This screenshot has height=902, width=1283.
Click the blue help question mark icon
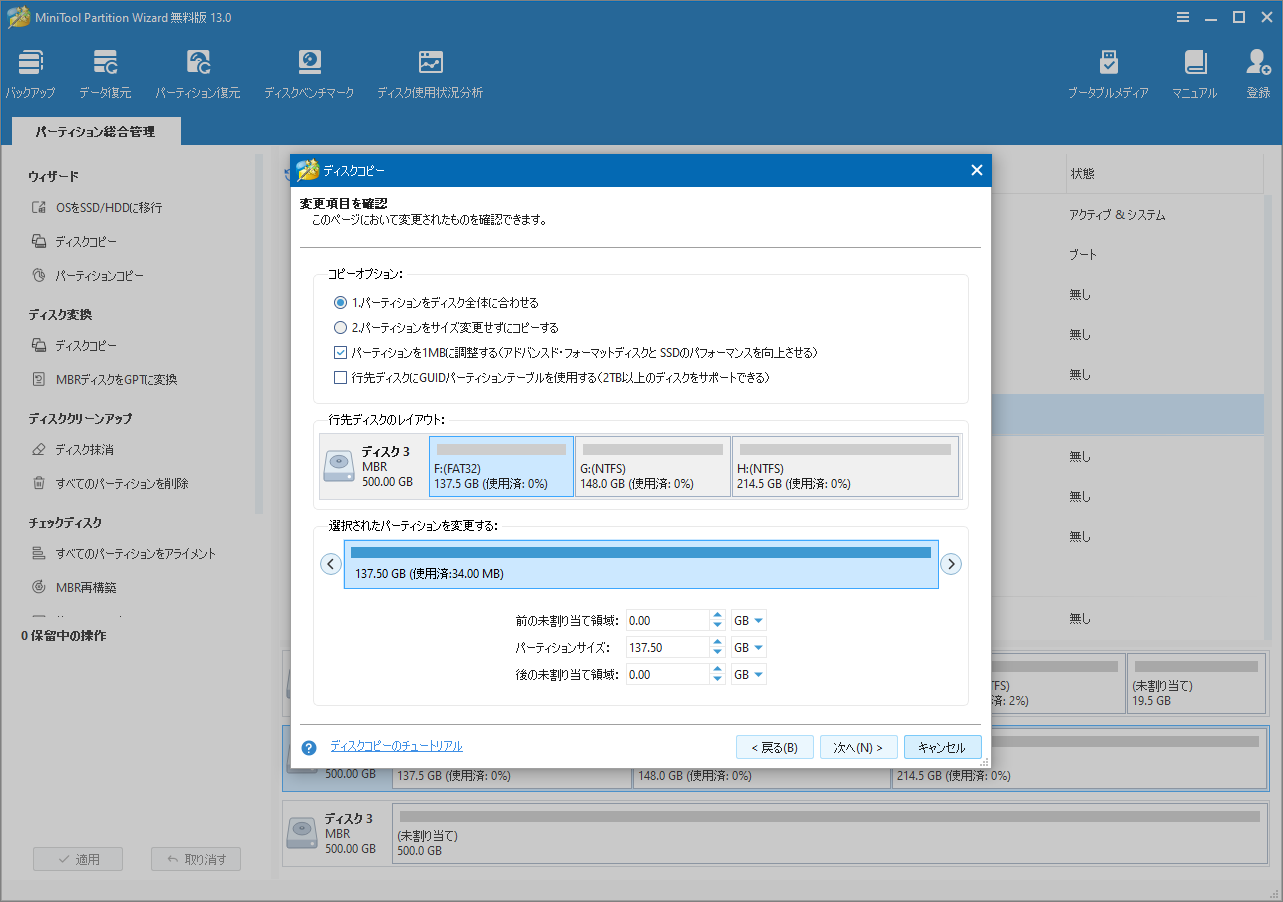tap(309, 747)
